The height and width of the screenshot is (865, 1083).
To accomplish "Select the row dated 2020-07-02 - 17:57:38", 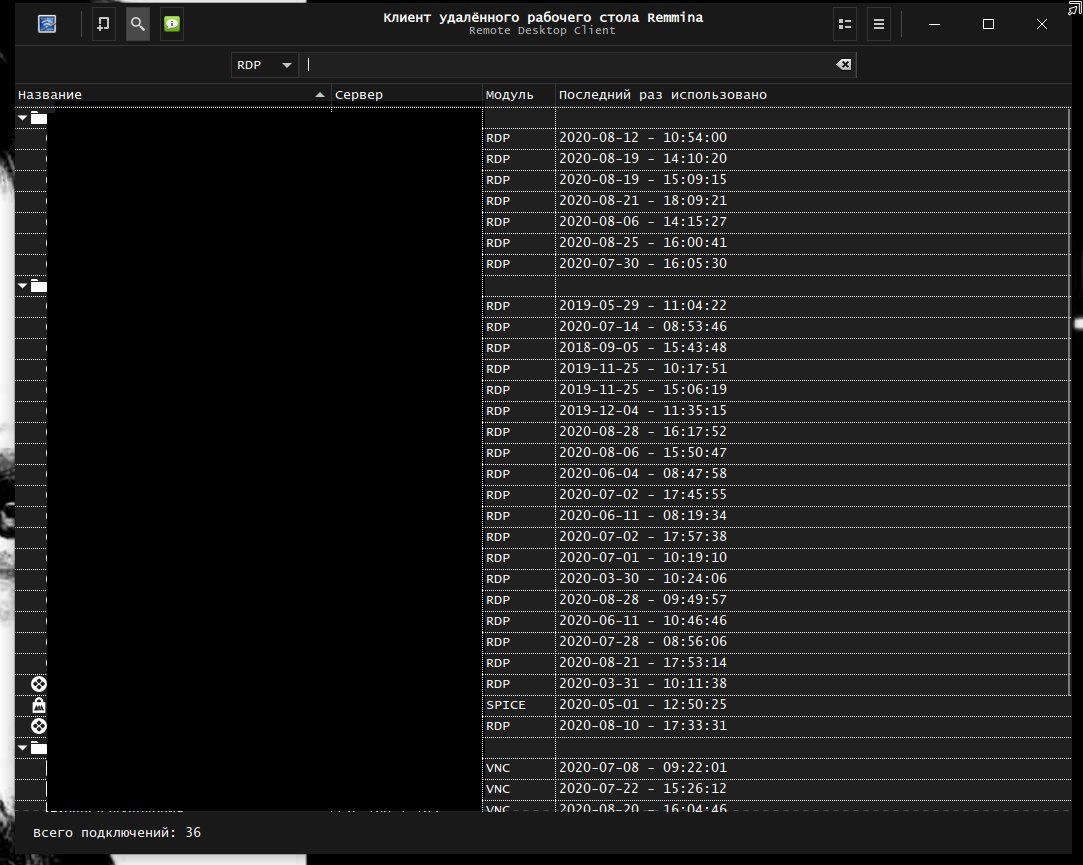I will 543,537.
